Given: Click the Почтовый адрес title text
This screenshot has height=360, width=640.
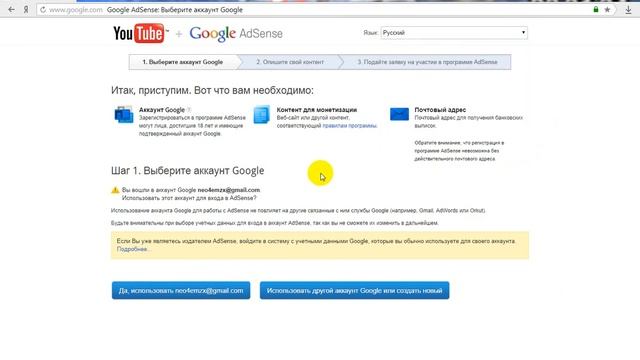Looking at the screenshot, I should coord(440,110).
